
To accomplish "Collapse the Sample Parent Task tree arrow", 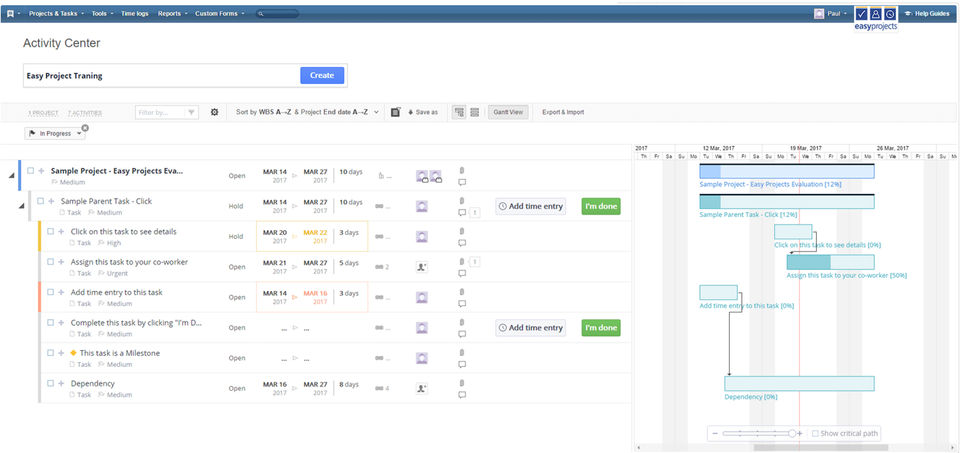I will [x=21, y=206].
